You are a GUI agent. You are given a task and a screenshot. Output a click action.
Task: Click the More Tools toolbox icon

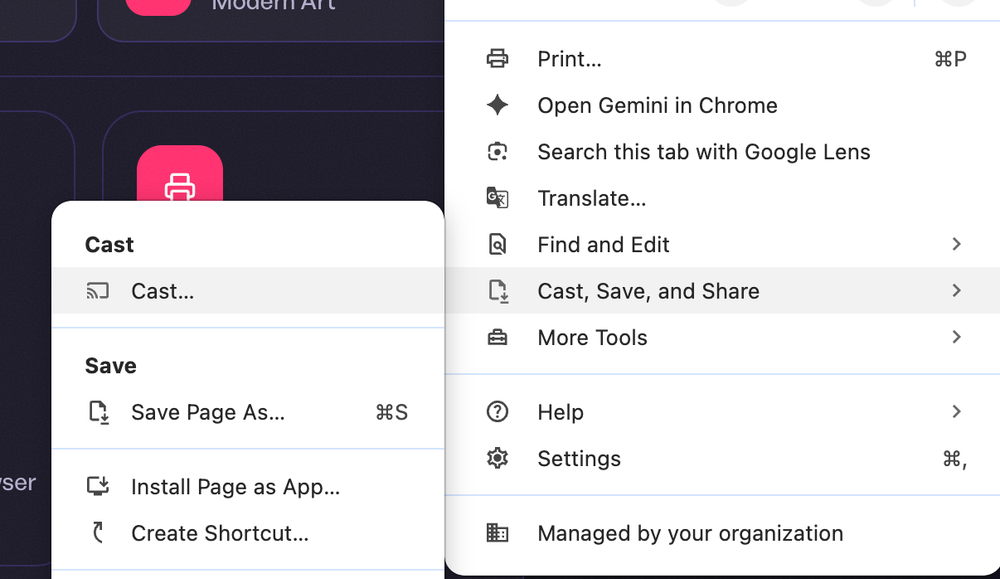(x=497, y=337)
